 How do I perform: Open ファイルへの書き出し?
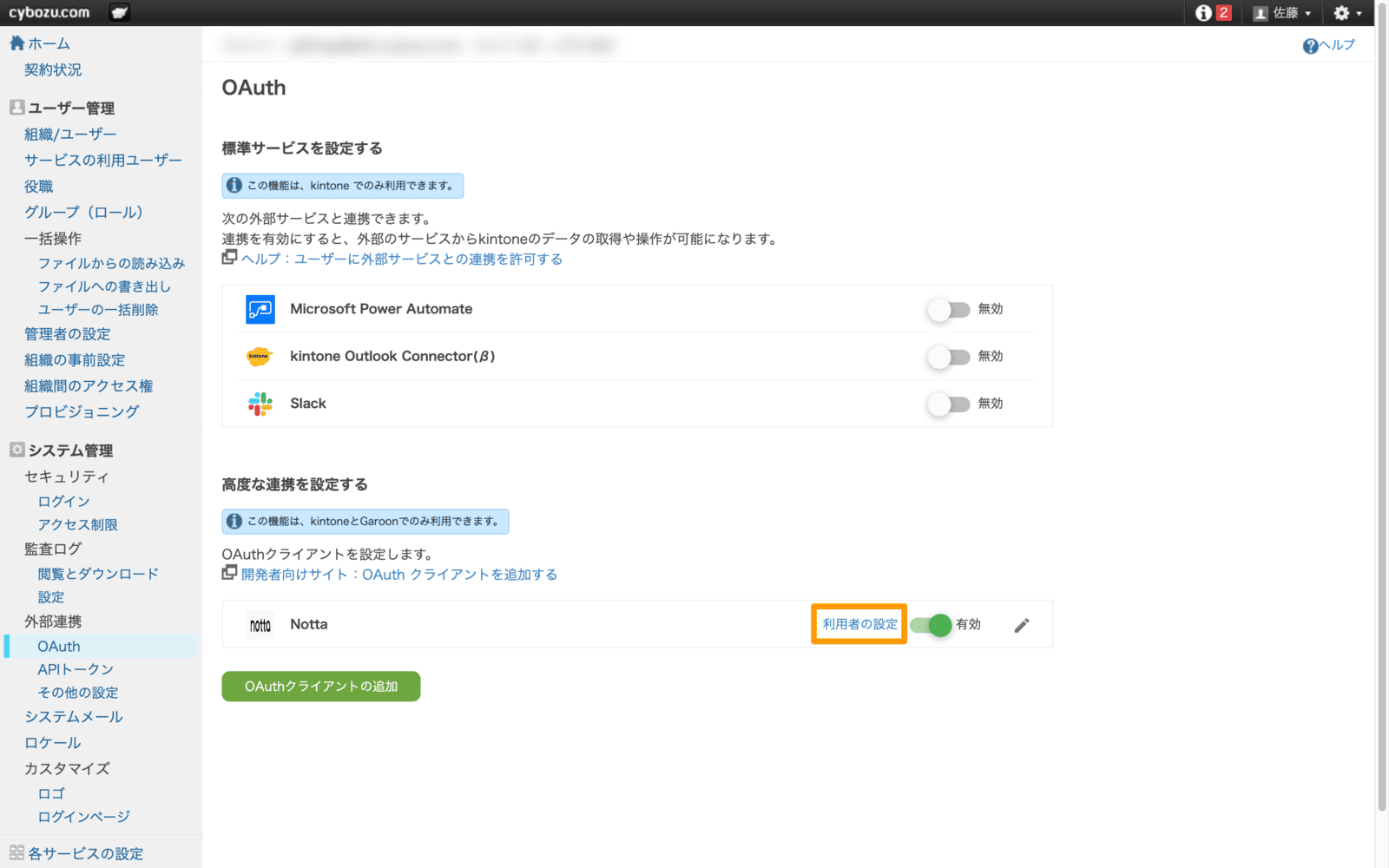(104, 286)
